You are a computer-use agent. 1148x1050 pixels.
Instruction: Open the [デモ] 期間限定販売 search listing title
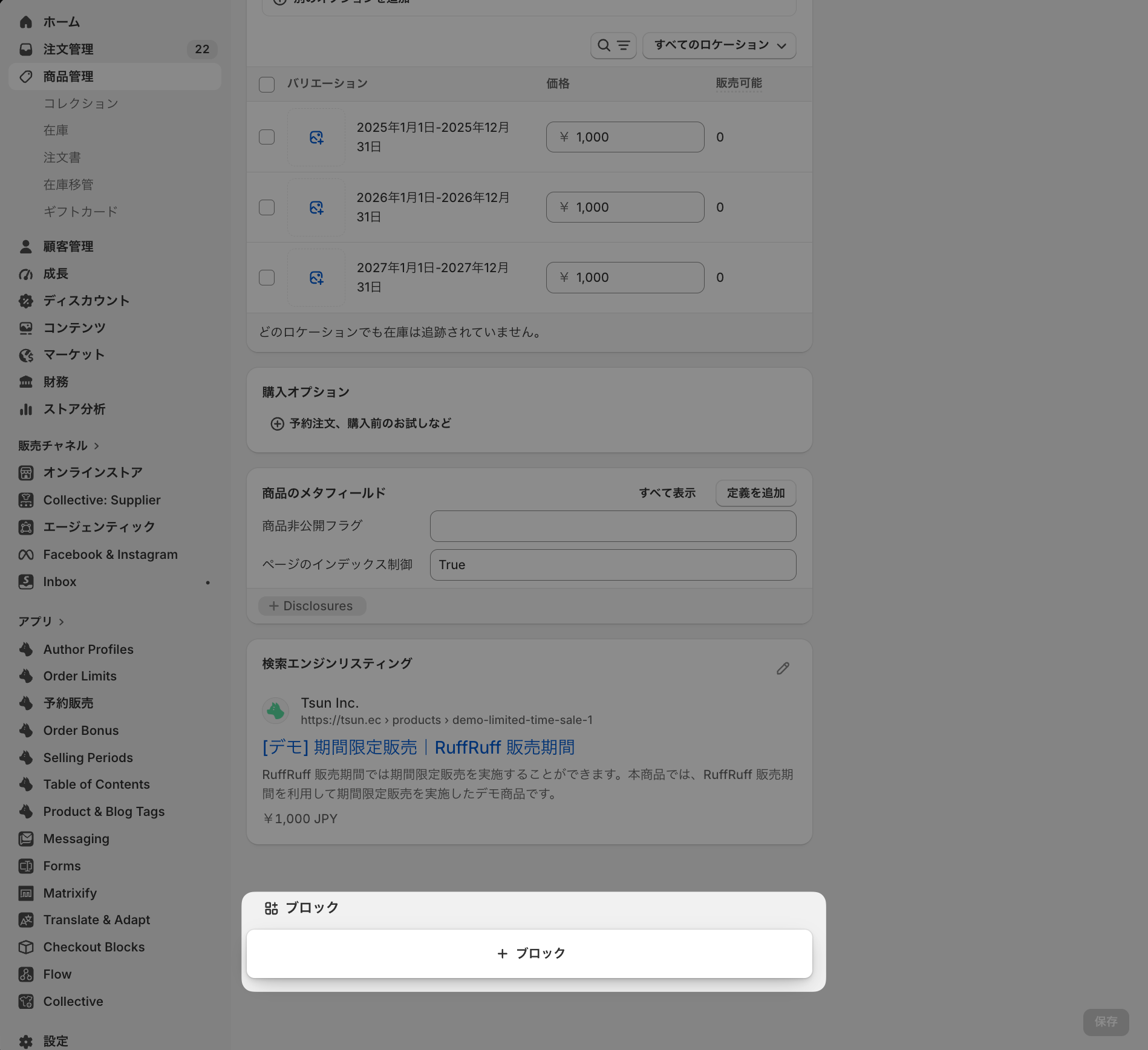point(418,748)
